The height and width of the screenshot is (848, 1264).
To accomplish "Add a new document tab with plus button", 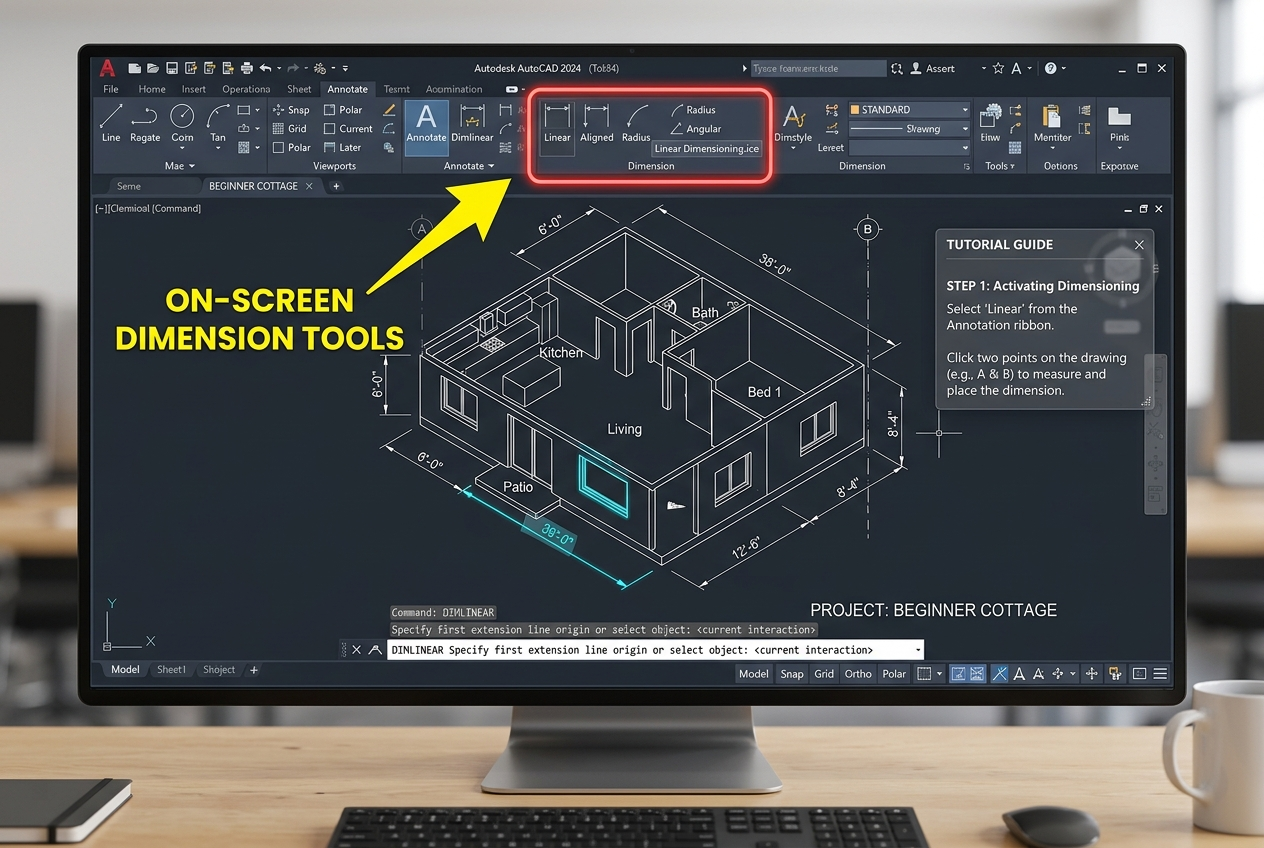I will [336, 186].
